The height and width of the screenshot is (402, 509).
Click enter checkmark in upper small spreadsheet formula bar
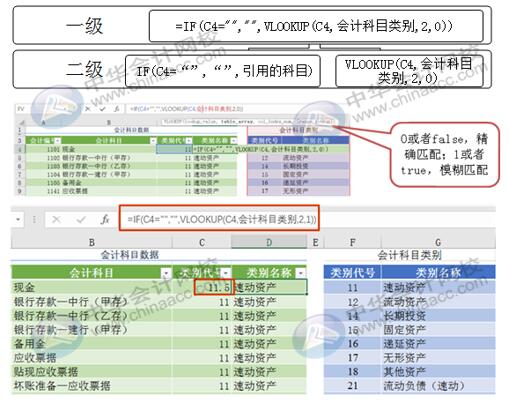(x=102, y=109)
